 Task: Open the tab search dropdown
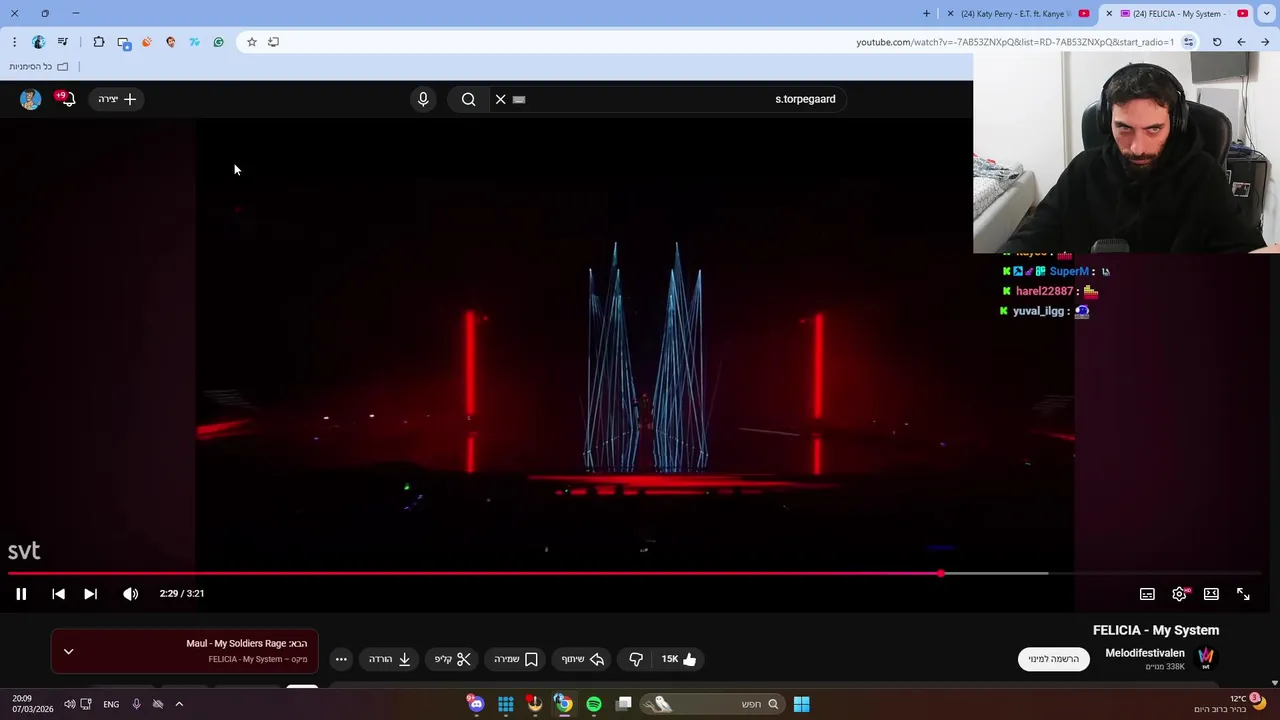click(x=1267, y=14)
